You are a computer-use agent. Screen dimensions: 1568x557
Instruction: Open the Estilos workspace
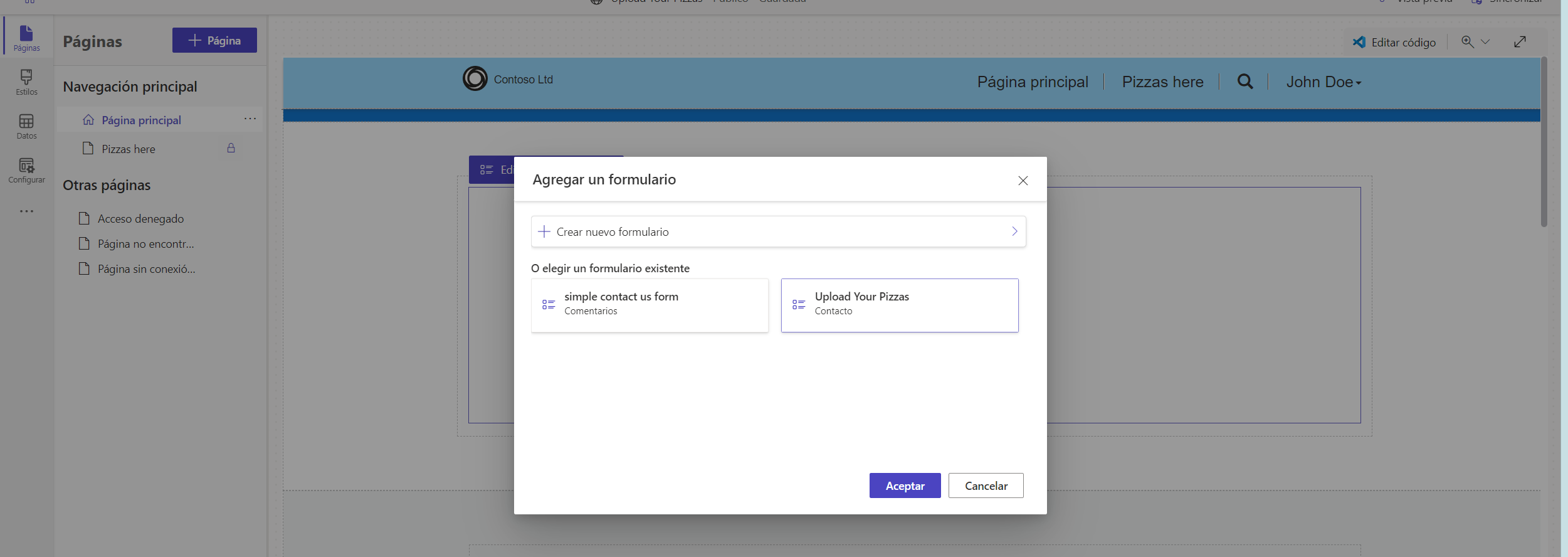(x=26, y=82)
